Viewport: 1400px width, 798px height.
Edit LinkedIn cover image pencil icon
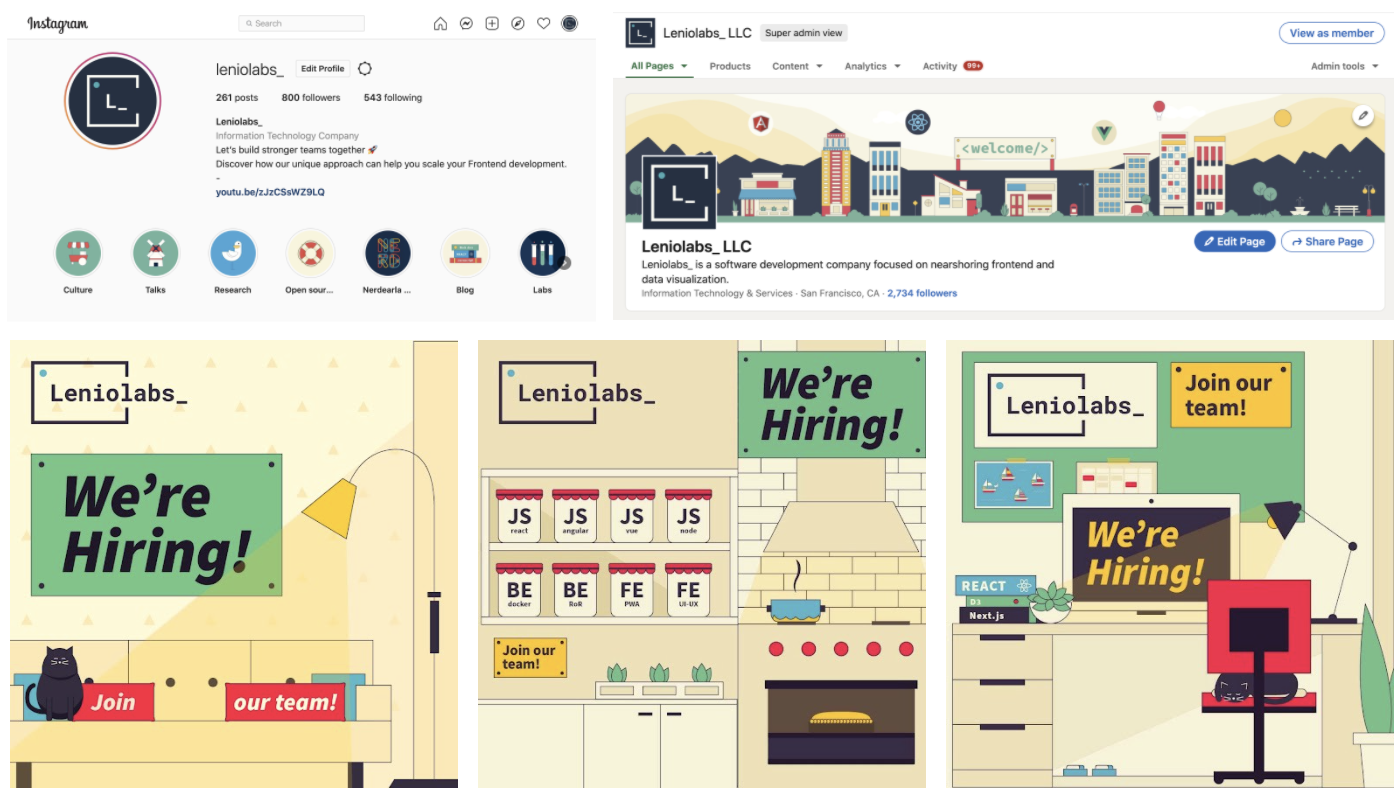tap(1362, 116)
